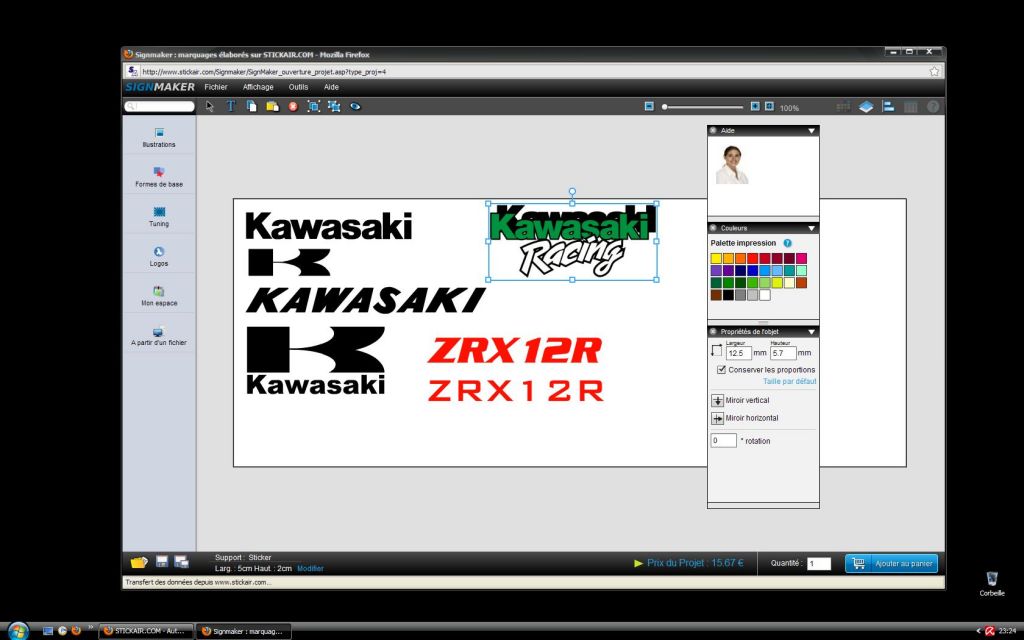Viewport: 1024px width, 640px height.
Task: Open the Aide menu
Action: pyautogui.click(x=331, y=87)
